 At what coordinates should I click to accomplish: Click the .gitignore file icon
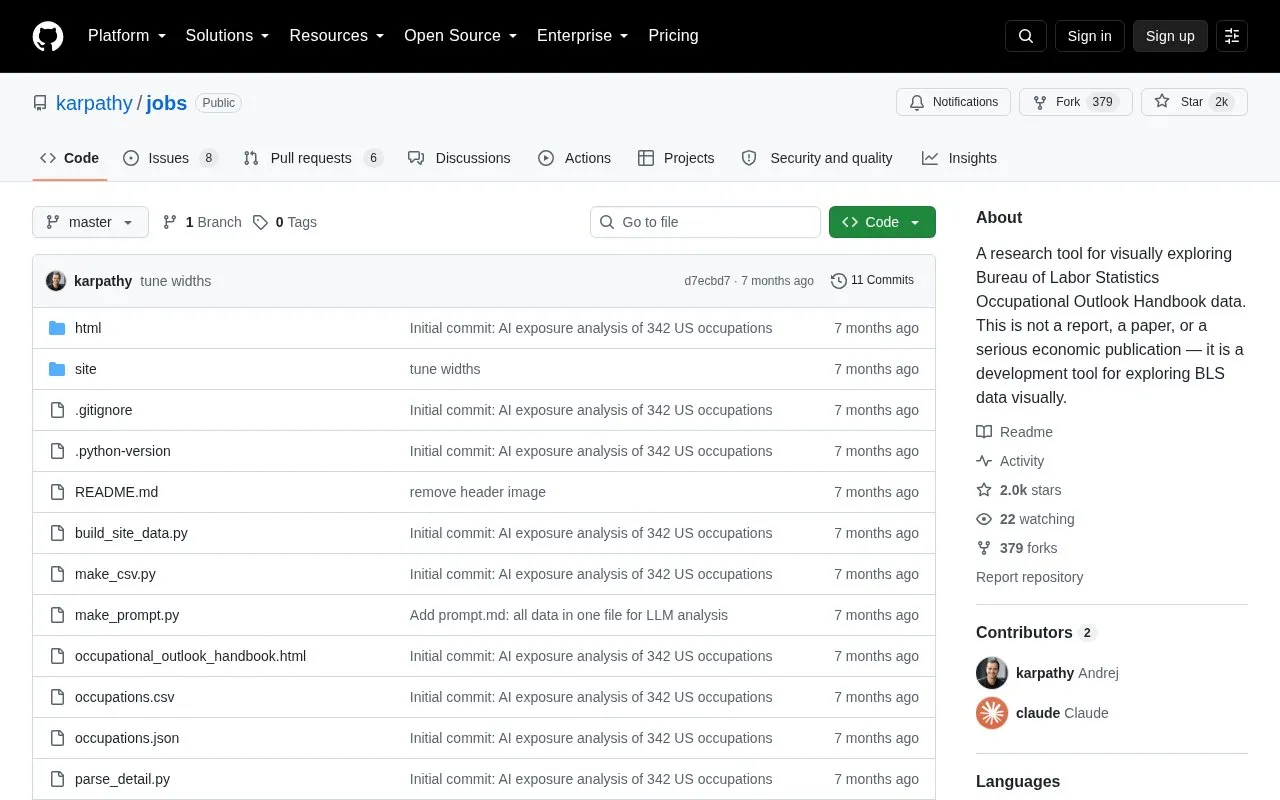57,410
